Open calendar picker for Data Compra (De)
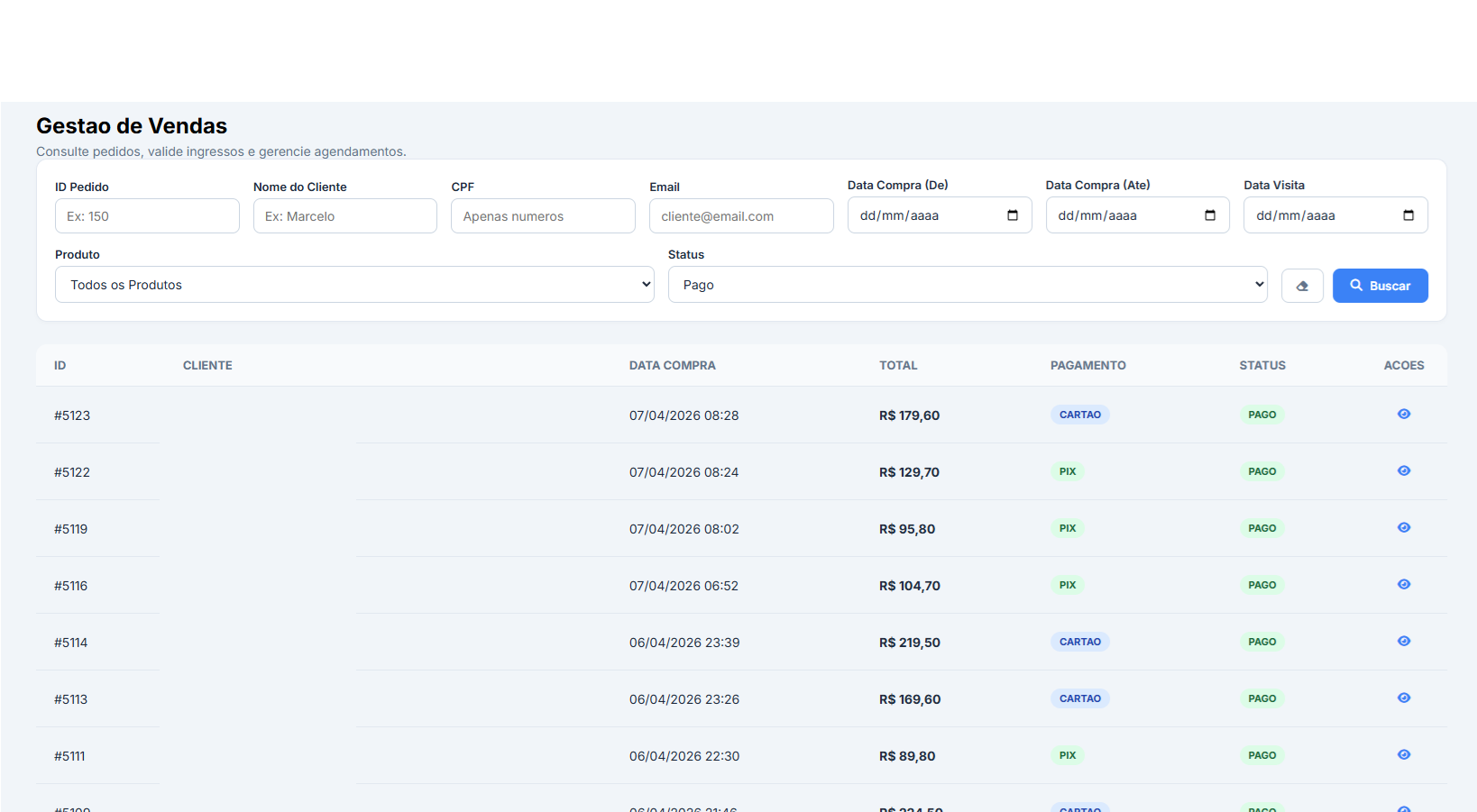This screenshot has width=1477, height=812. (x=1012, y=215)
